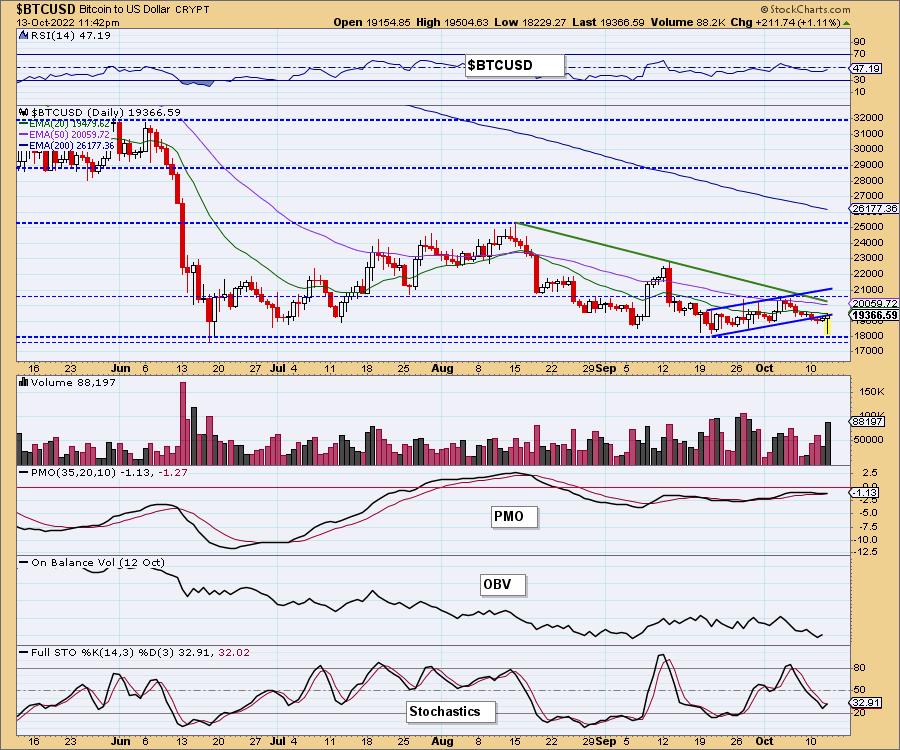
Task: Click the 90 RSI axis label
Action: [x=860, y=42]
